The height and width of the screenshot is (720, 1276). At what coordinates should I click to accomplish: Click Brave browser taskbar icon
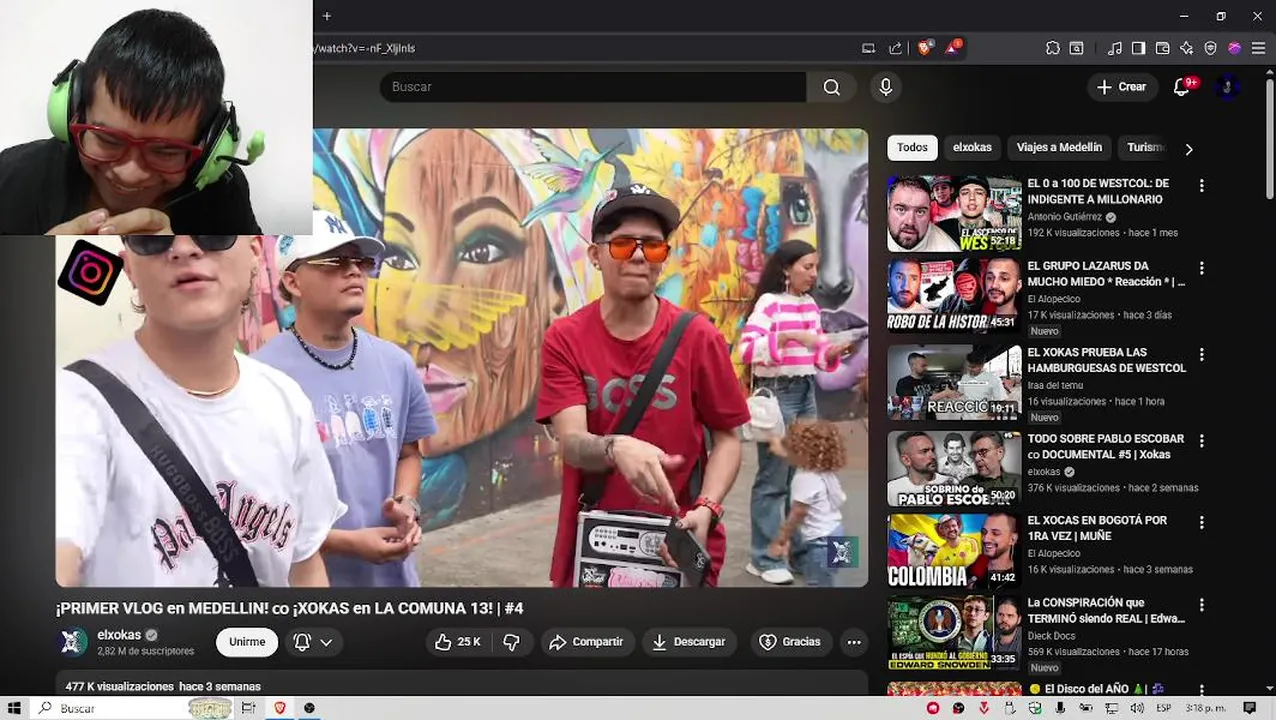[x=279, y=708]
